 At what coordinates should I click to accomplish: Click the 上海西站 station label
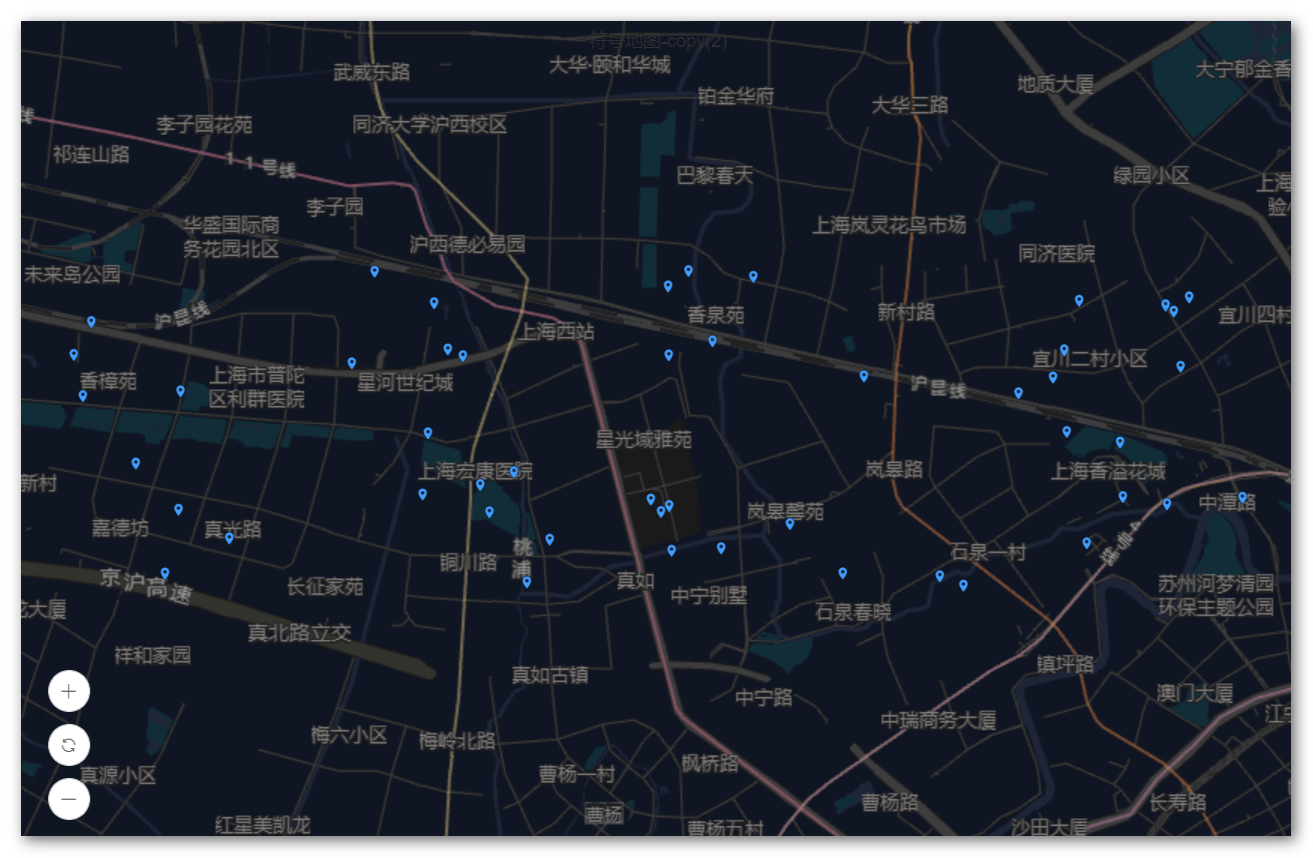(556, 331)
